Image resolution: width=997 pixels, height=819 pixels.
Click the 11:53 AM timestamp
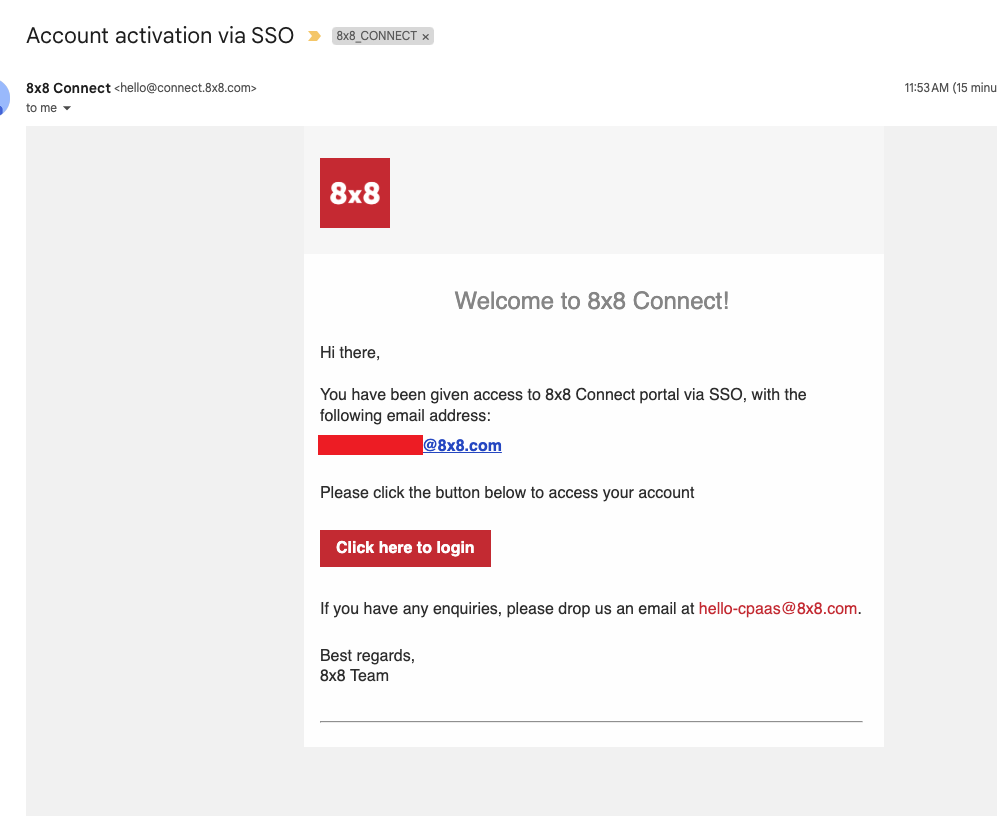click(x=950, y=88)
